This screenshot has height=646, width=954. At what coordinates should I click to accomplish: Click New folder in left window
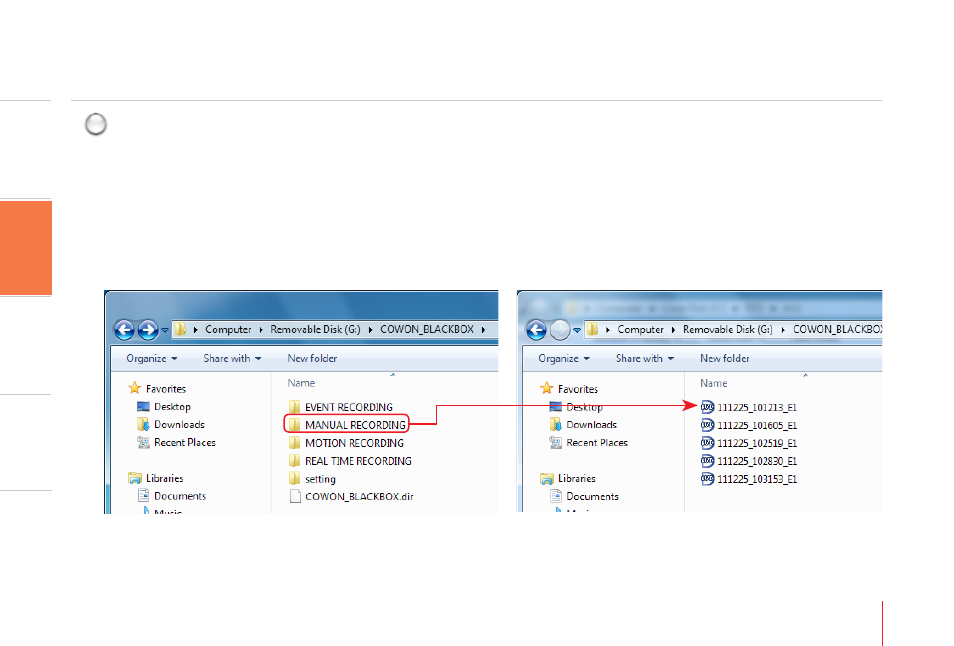[312, 358]
